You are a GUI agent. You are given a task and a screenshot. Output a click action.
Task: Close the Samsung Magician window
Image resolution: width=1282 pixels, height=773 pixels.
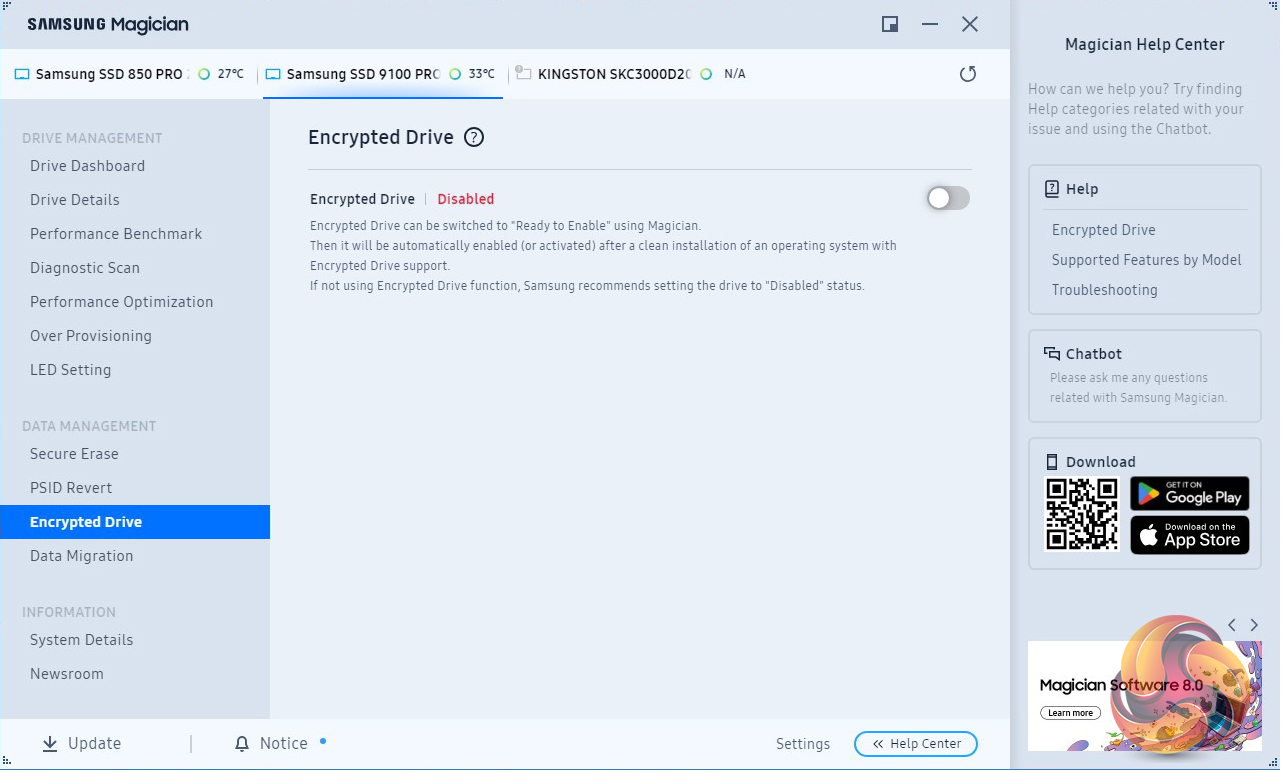point(970,24)
